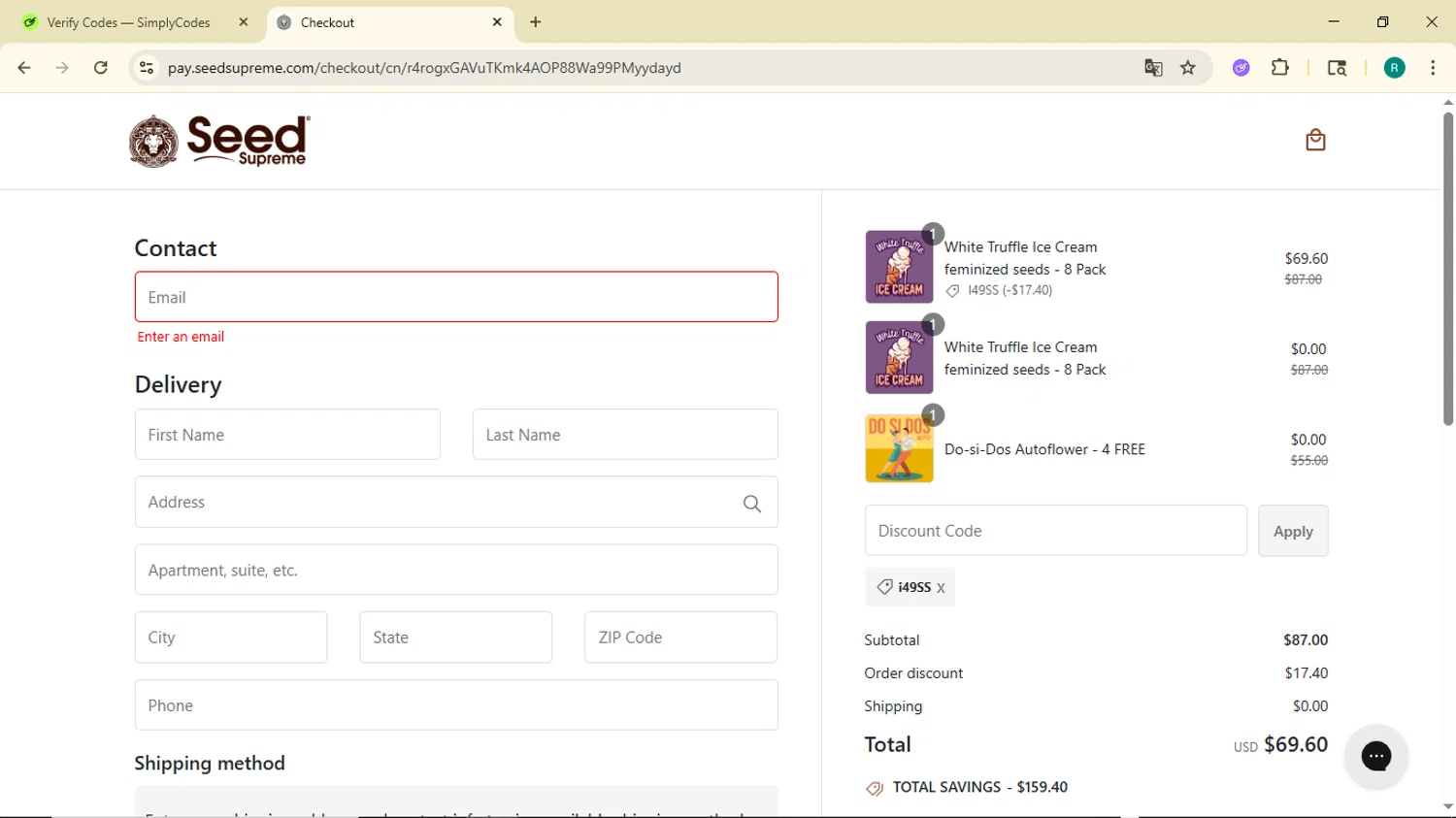Click the translate page icon
The image size is (1456, 818).
[1153, 68]
